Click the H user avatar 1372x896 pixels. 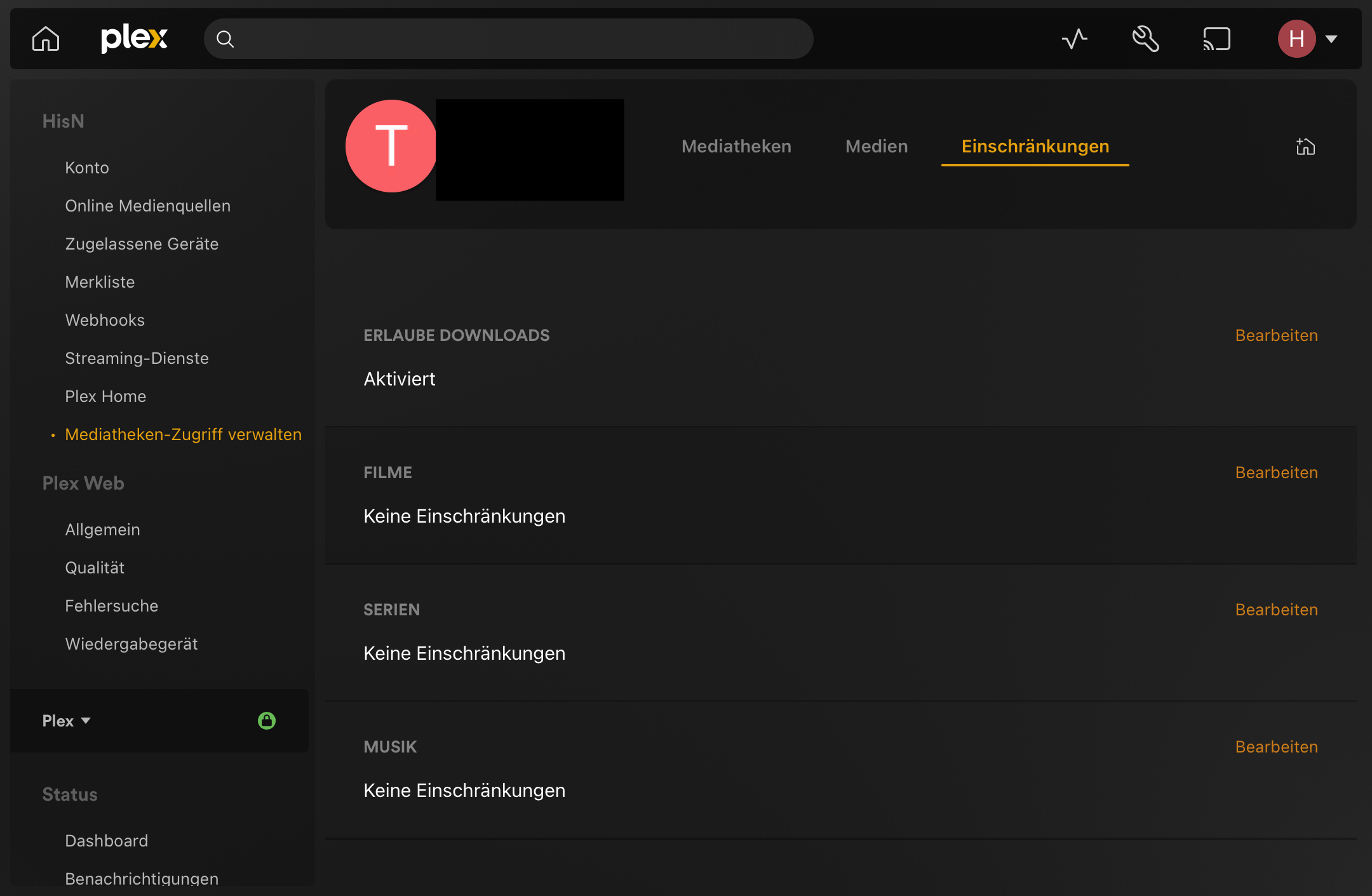[x=1296, y=39]
